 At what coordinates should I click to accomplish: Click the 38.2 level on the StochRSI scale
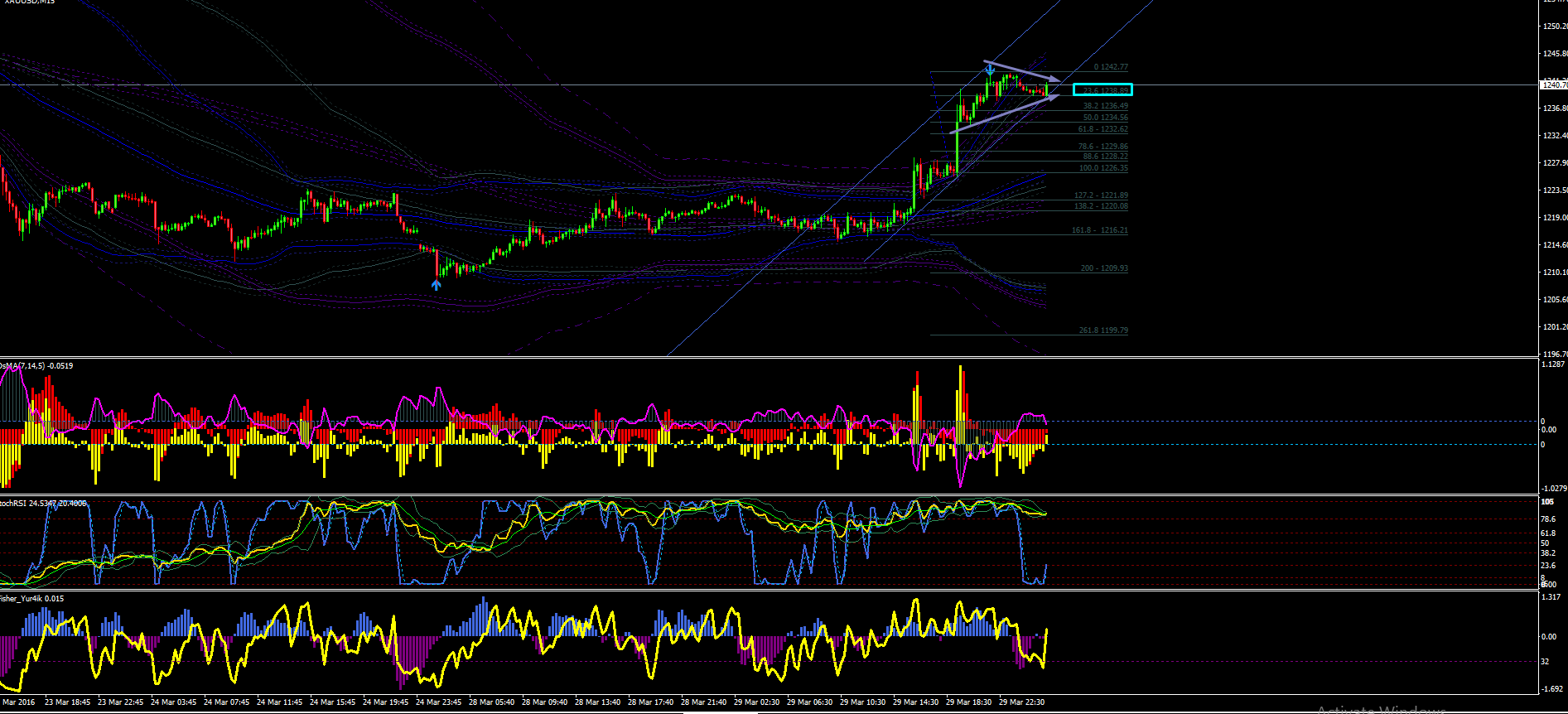[x=1548, y=552]
